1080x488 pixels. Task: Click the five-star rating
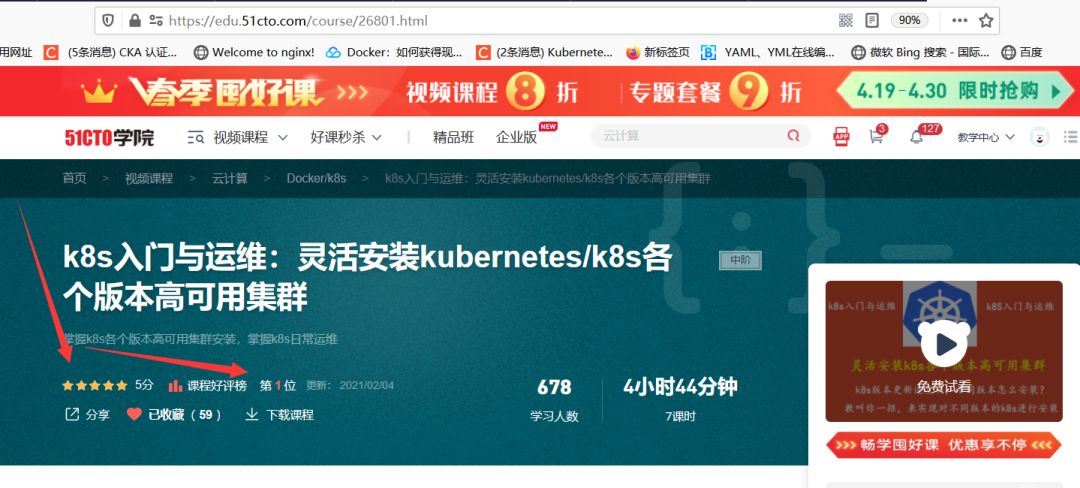(x=94, y=385)
